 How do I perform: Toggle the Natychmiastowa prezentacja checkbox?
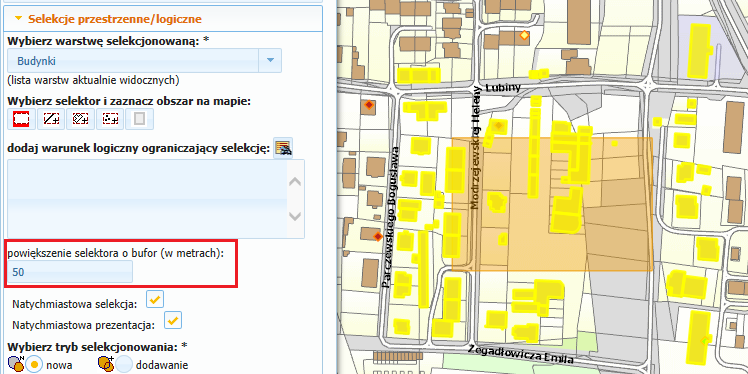(173, 320)
